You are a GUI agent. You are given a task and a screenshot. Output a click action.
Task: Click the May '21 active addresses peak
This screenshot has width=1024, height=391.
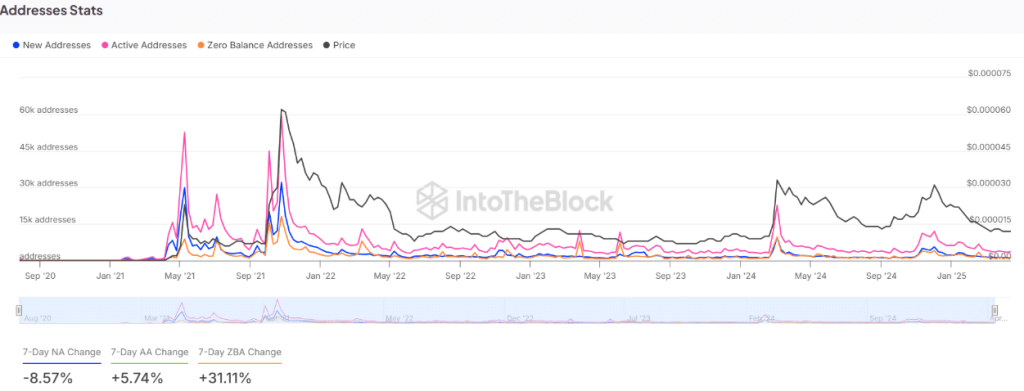tap(185, 133)
